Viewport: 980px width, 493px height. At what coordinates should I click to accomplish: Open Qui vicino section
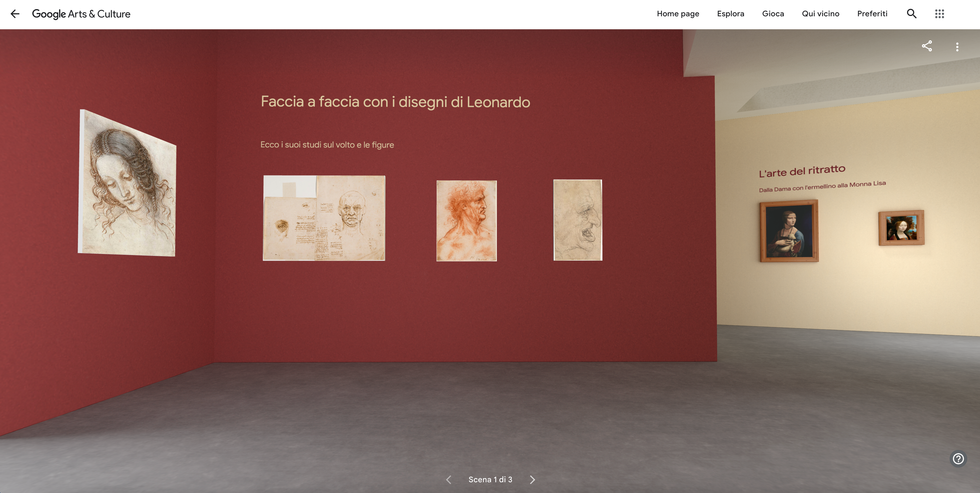tap(821, 14)
